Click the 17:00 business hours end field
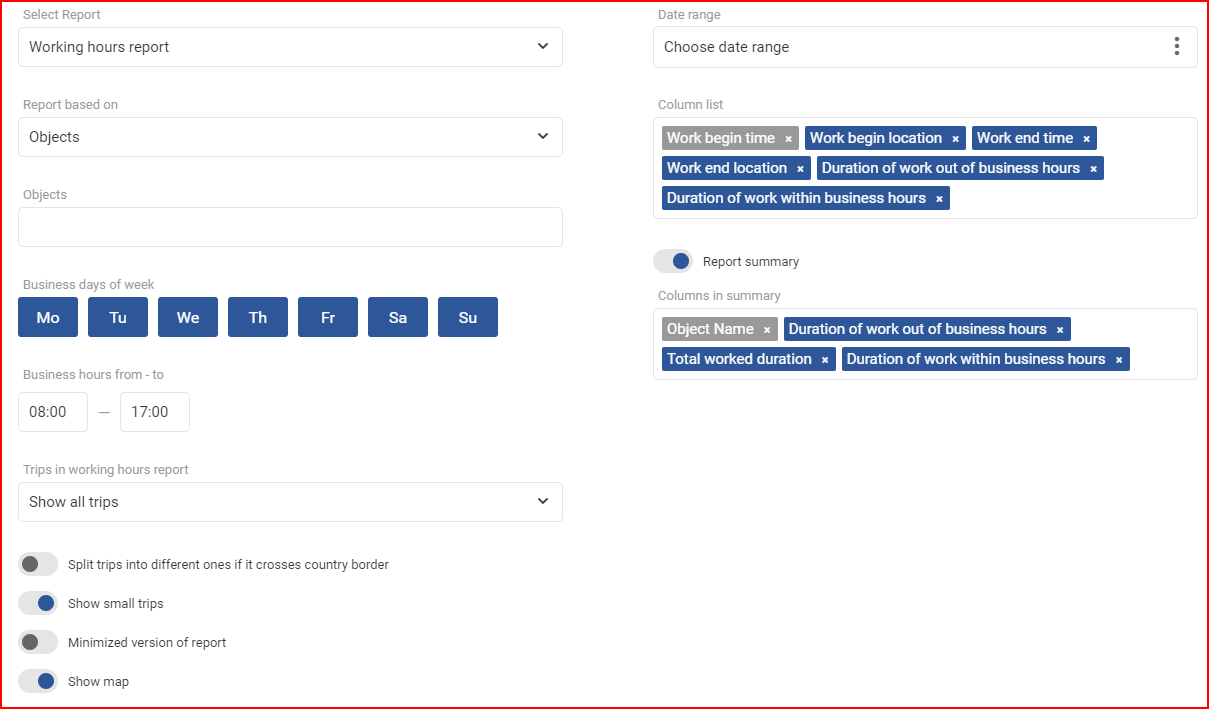 point(155,412)
